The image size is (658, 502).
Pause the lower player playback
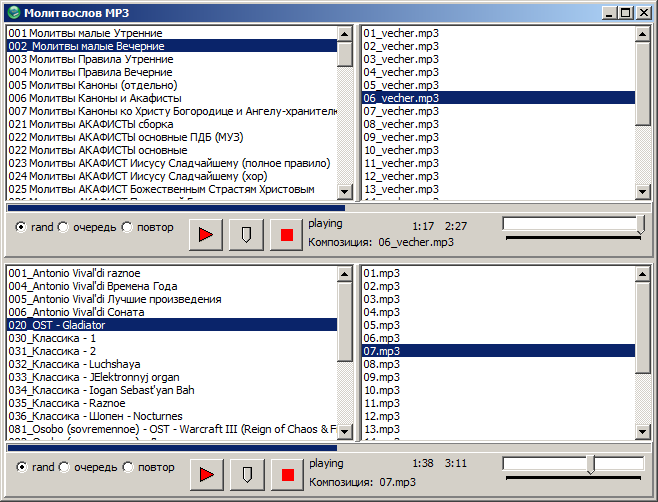point(246,474)
